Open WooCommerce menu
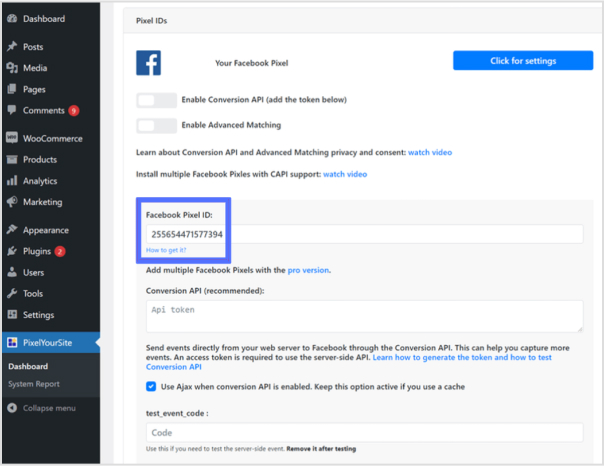The height and width of the screenshot is (466, 604). pos(51,139)
